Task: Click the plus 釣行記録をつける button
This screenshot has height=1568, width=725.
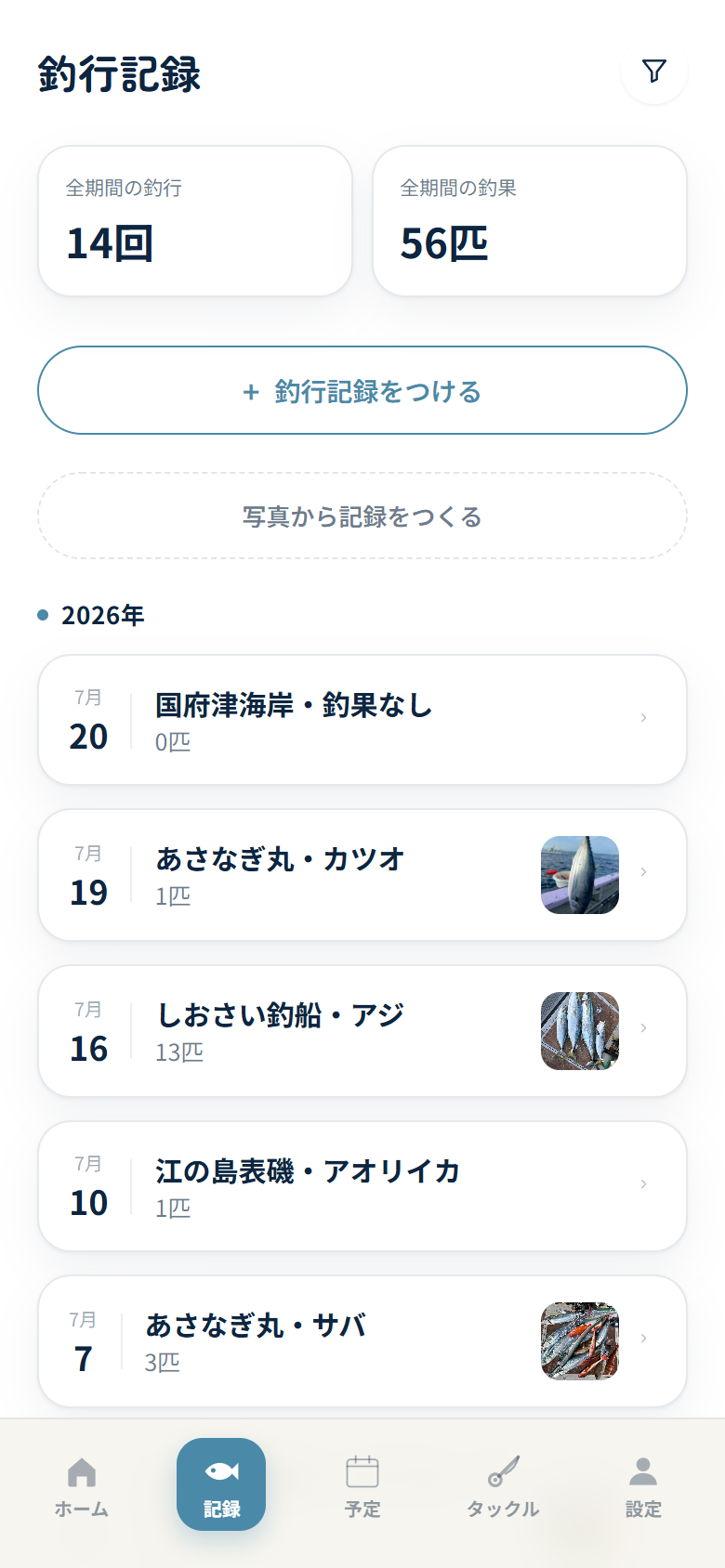Action: 362,390
